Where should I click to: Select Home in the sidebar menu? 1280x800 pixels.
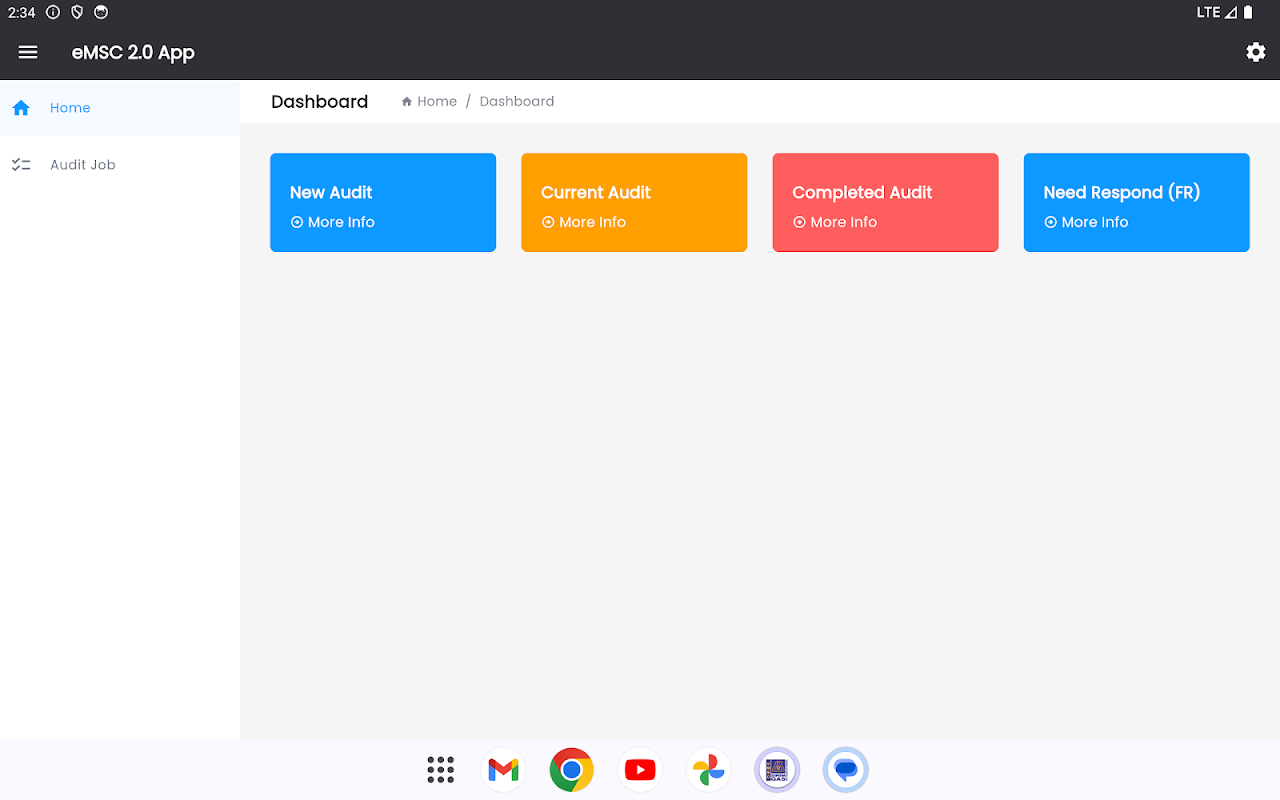(120, 108)
